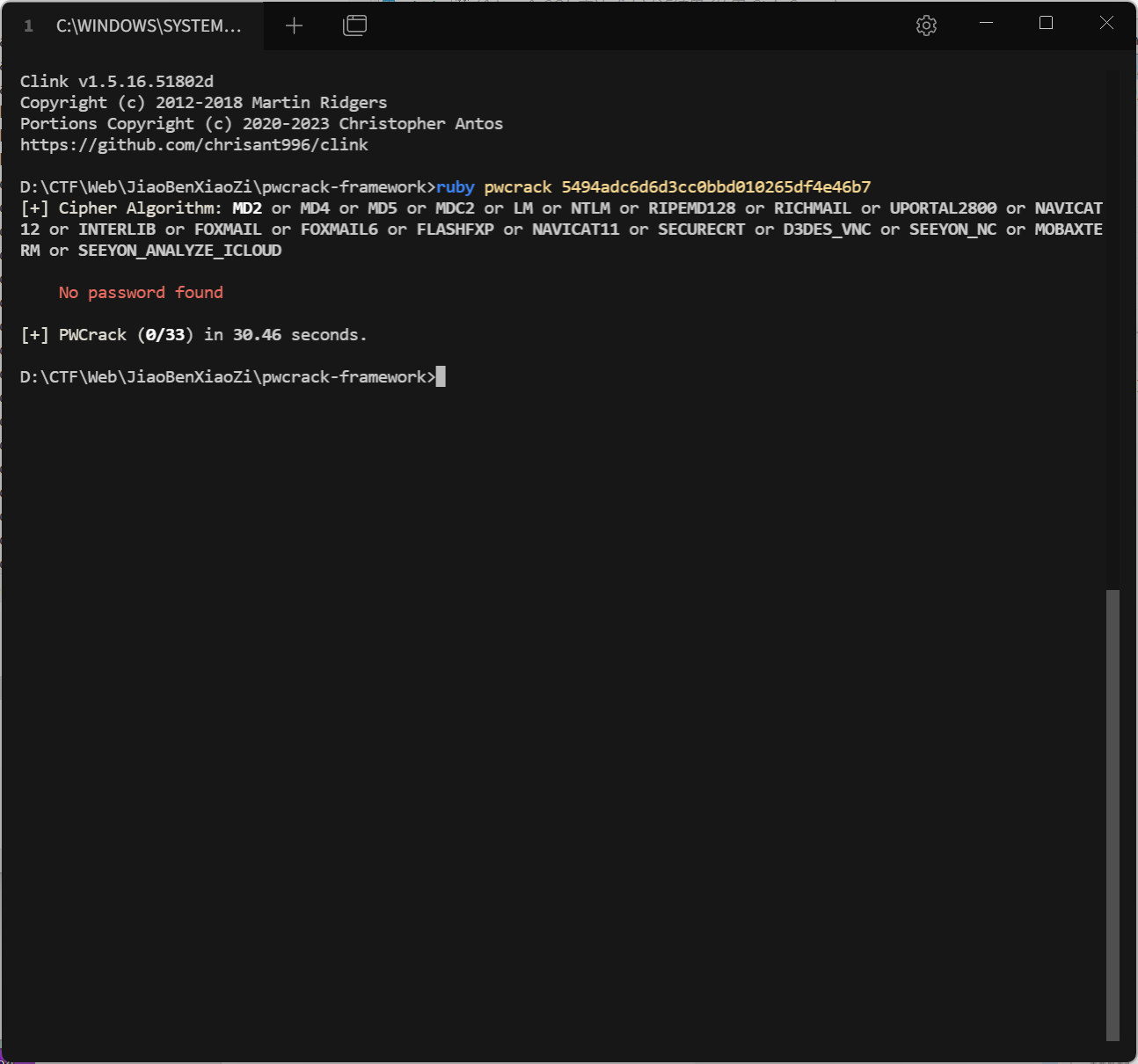
Task: Click the hash 5494adc6d6d3cc0bbd010265df4e46b7
Action: (x=716, y=186)
